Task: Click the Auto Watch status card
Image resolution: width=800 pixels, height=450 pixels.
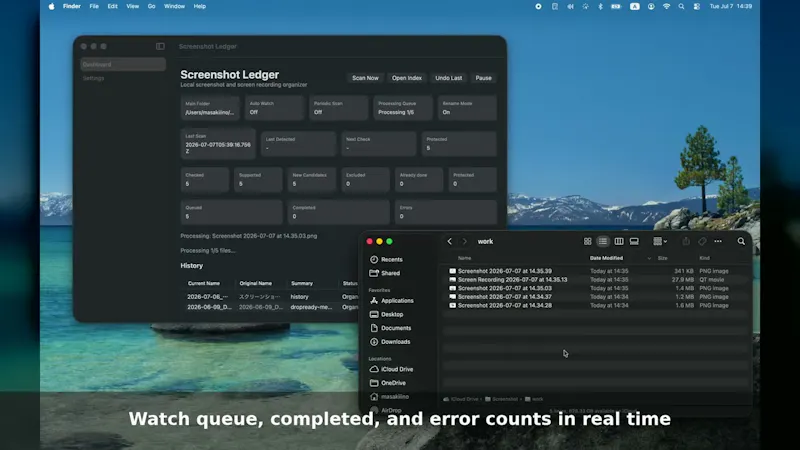Action: pyautogui.click(x=274, y=108)
